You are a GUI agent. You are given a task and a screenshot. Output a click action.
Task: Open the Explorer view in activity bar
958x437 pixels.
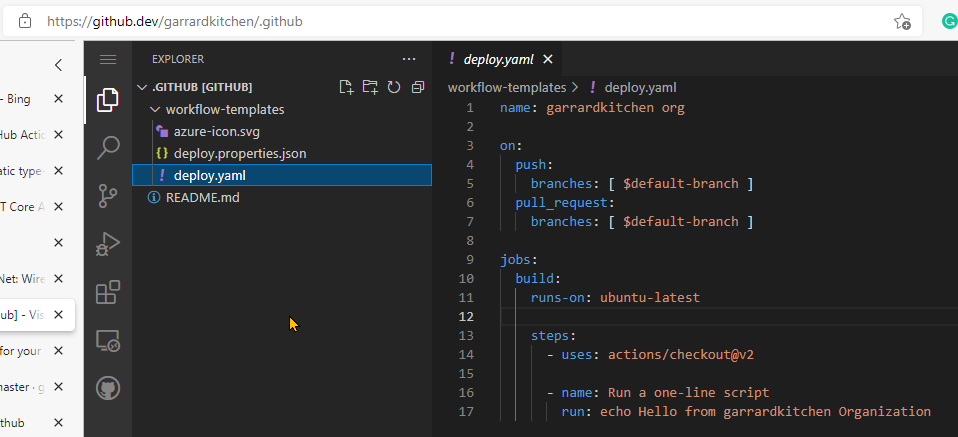pyautogui.click(x=107, y=101)
